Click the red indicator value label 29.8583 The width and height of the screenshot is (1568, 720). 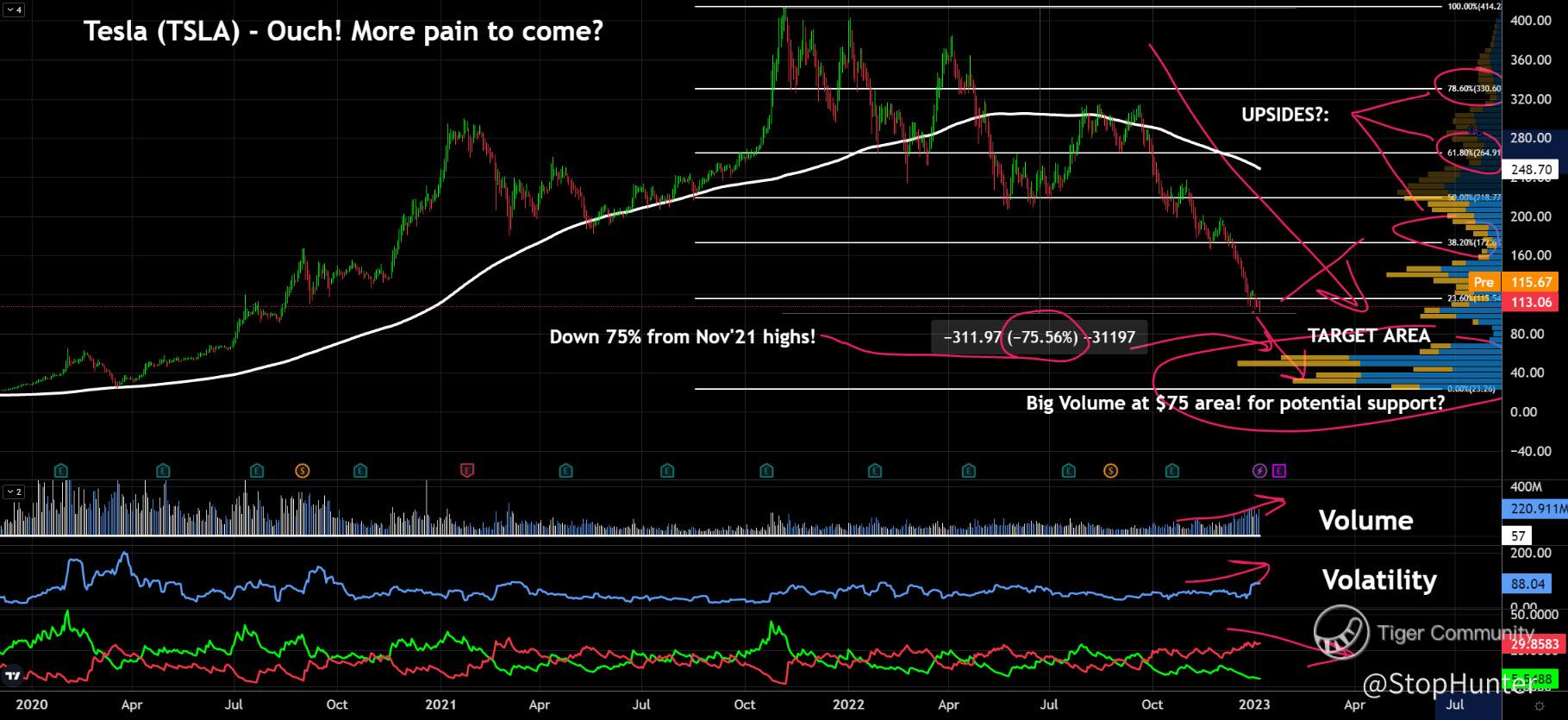coord(1534,645)
